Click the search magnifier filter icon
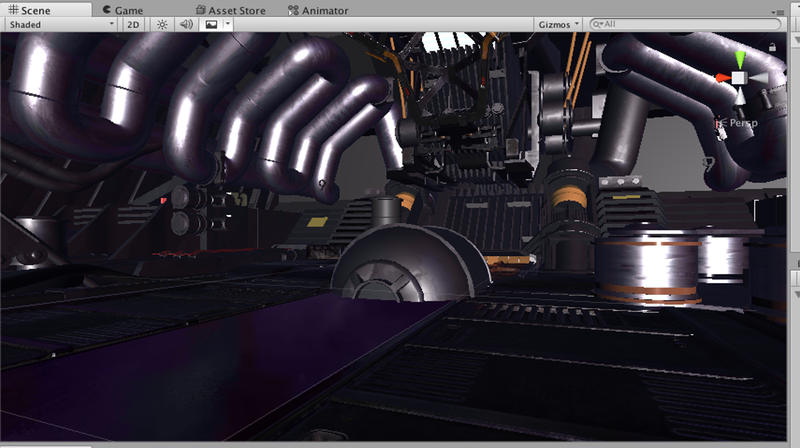This screenshot has width=800, height=448. [598, 24]
